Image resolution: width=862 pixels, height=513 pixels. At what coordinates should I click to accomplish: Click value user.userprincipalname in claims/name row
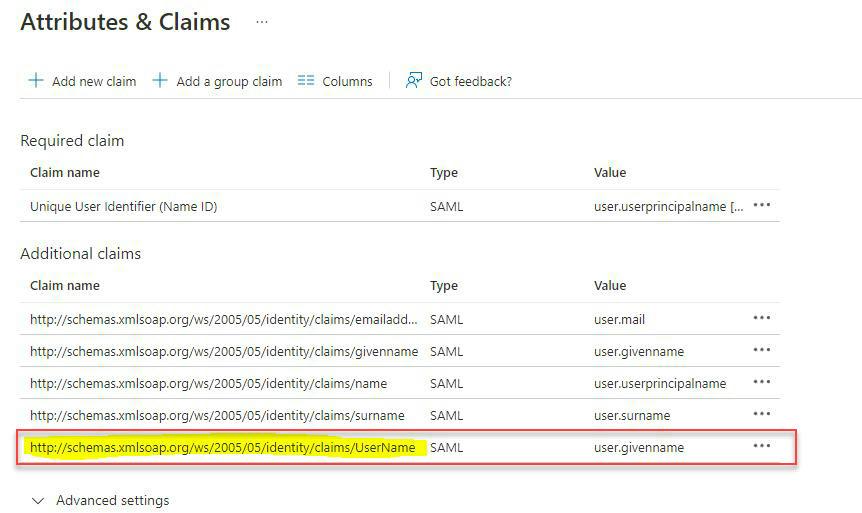click(660, 383)
